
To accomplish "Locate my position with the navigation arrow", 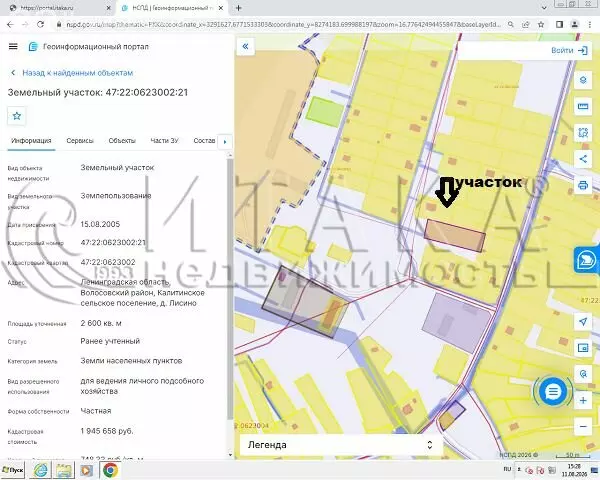I will coord(583,322).
